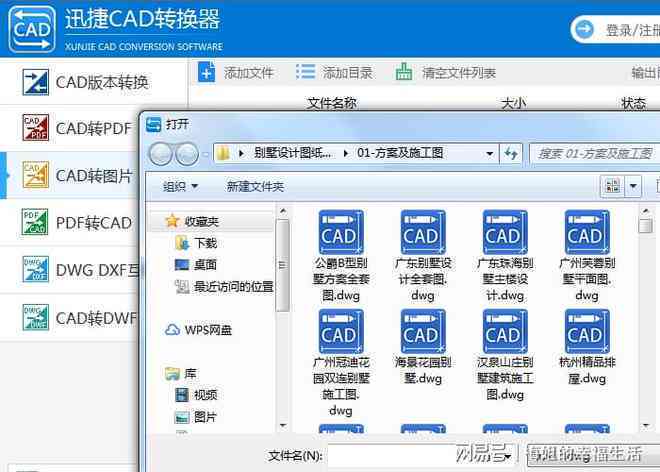Click the 添加目录 list icon
This screenshot has width=660, height=472.
(305, 72)
